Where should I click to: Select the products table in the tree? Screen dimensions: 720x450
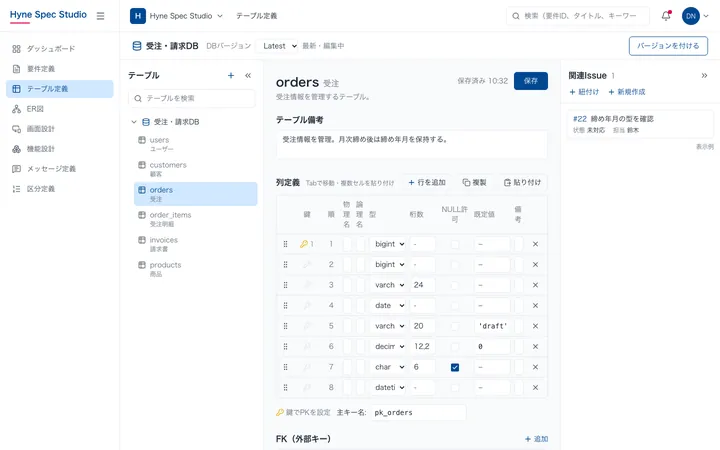[x=195, y=269]
